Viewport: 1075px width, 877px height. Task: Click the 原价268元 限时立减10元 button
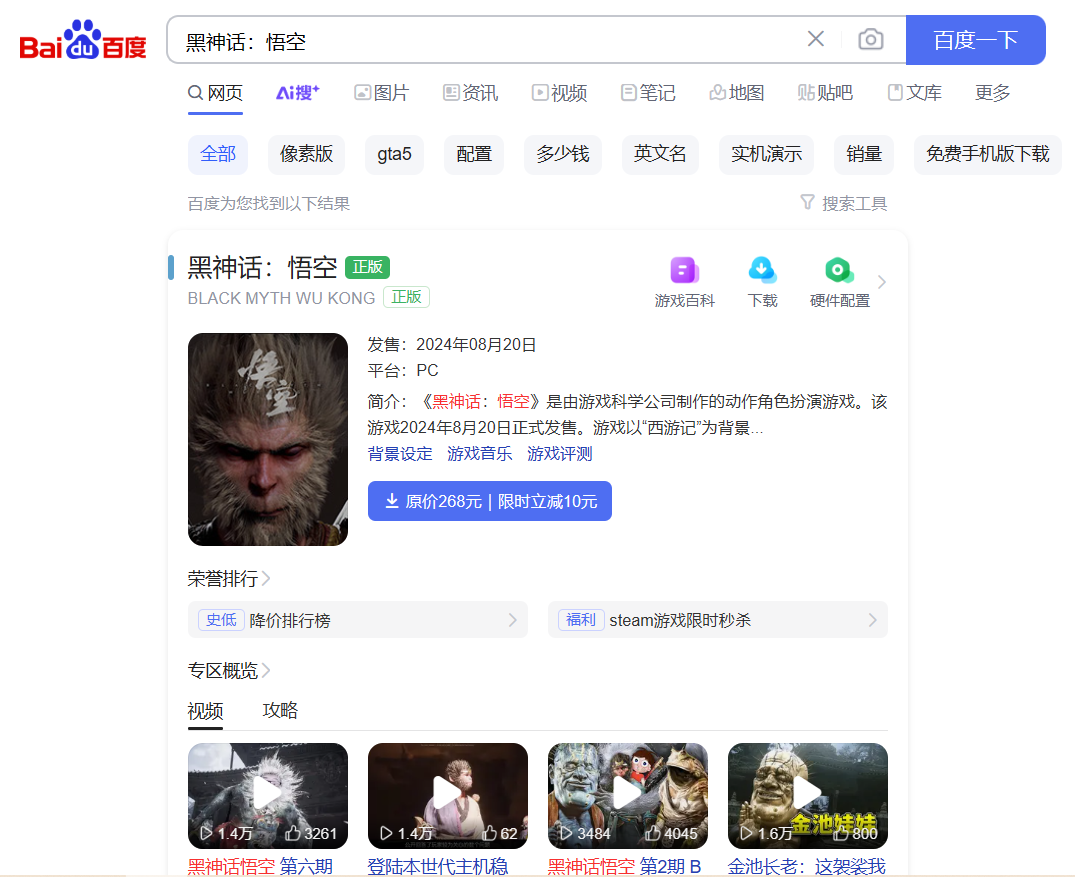point(490,501)
